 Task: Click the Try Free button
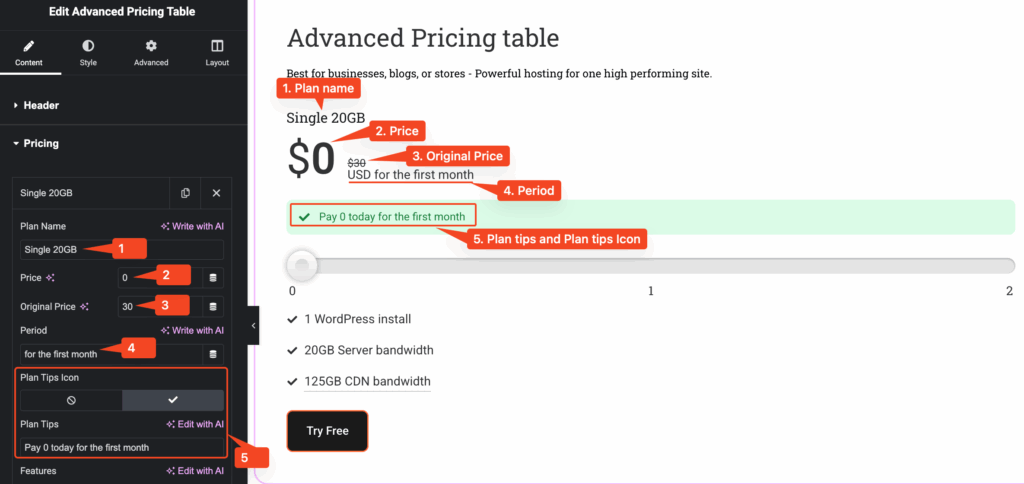coord(327,430)
